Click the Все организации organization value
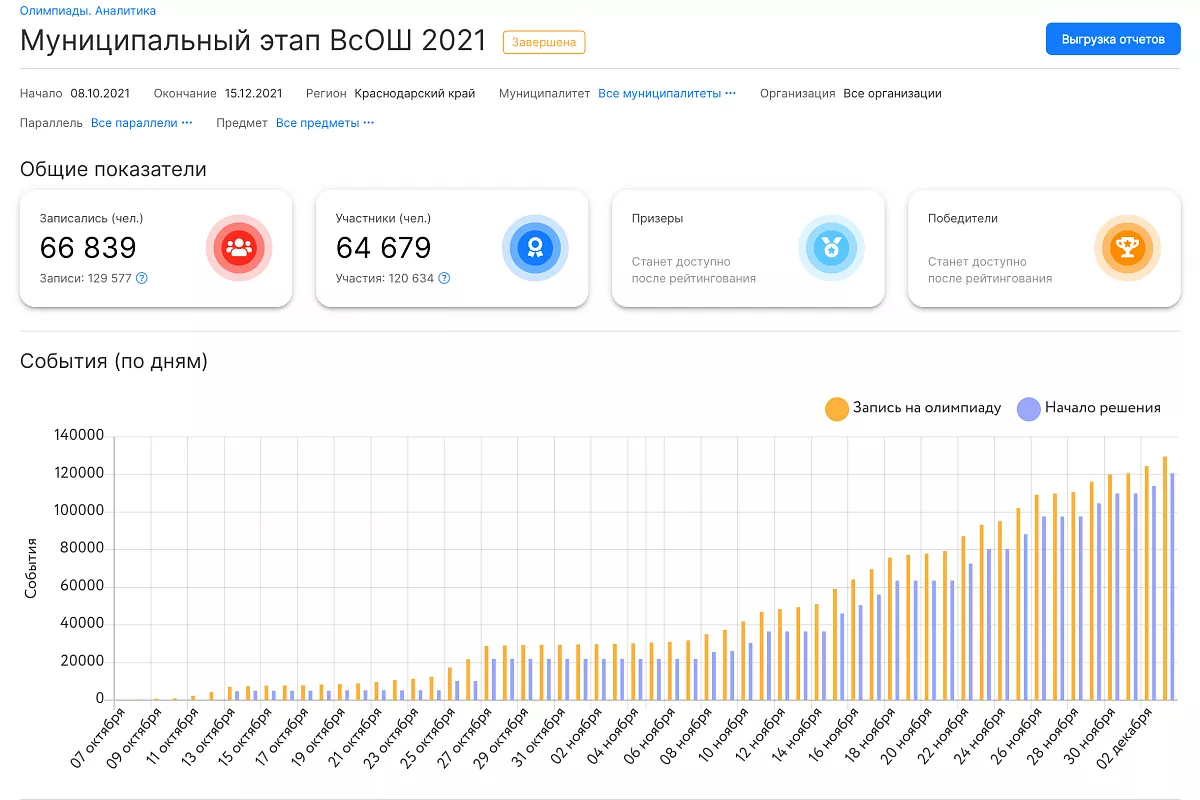The image size is (1200, 800). [892, 94]
